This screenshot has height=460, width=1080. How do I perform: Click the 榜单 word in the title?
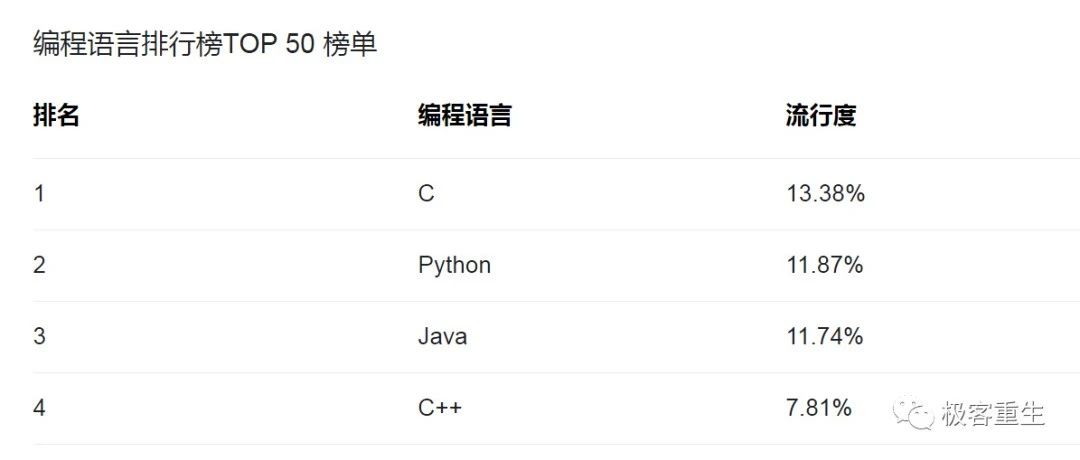(x=351, y=45)
